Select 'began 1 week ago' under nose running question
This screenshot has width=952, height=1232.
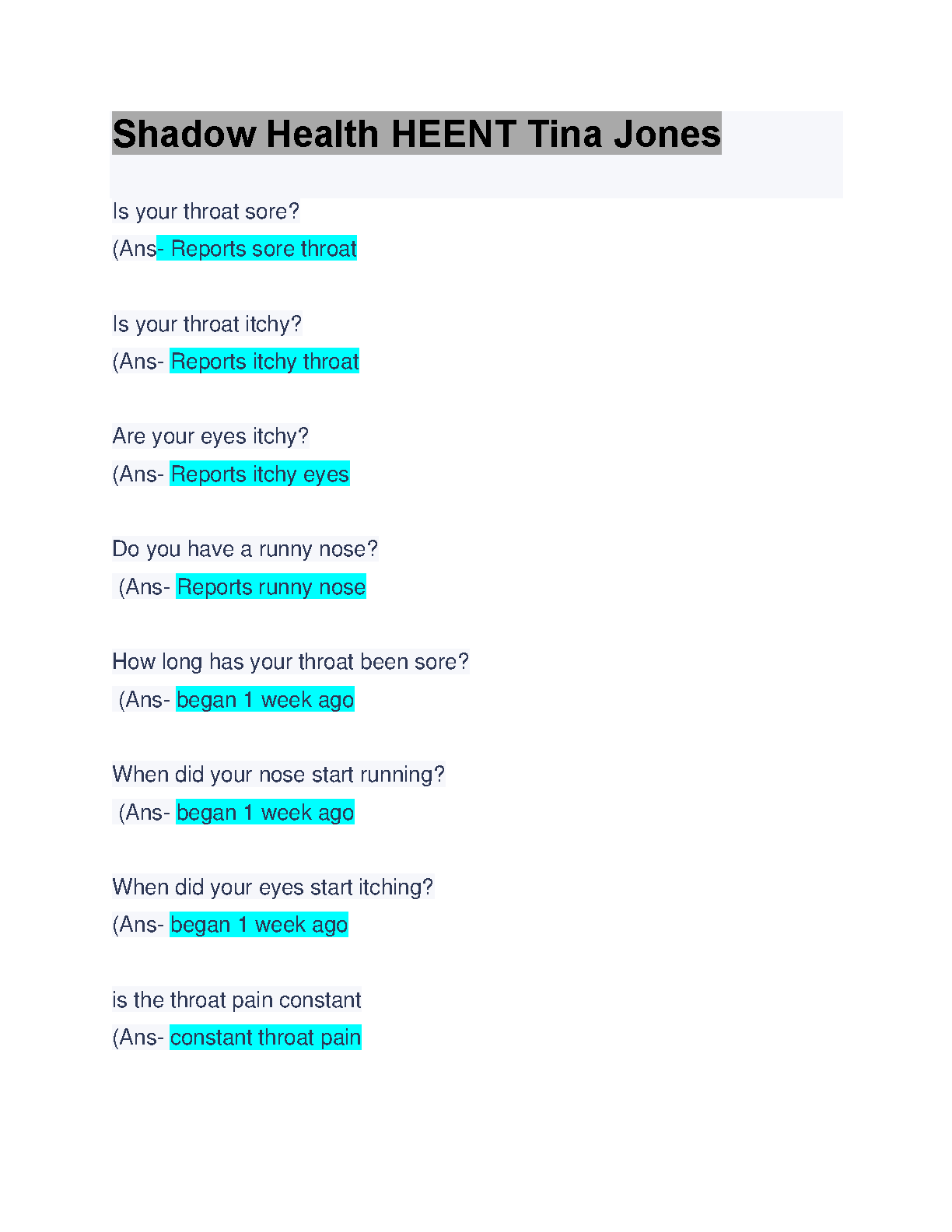[x=265, y=813]
